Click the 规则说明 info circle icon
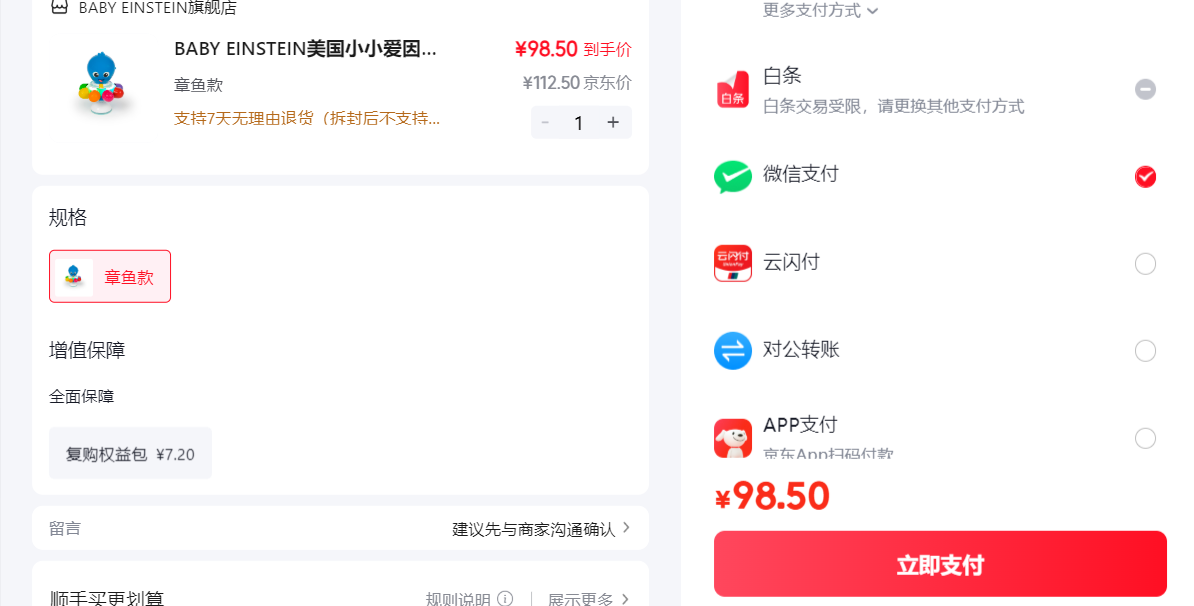This screenshot has height=606, width=1194. (x=505, y=599)
